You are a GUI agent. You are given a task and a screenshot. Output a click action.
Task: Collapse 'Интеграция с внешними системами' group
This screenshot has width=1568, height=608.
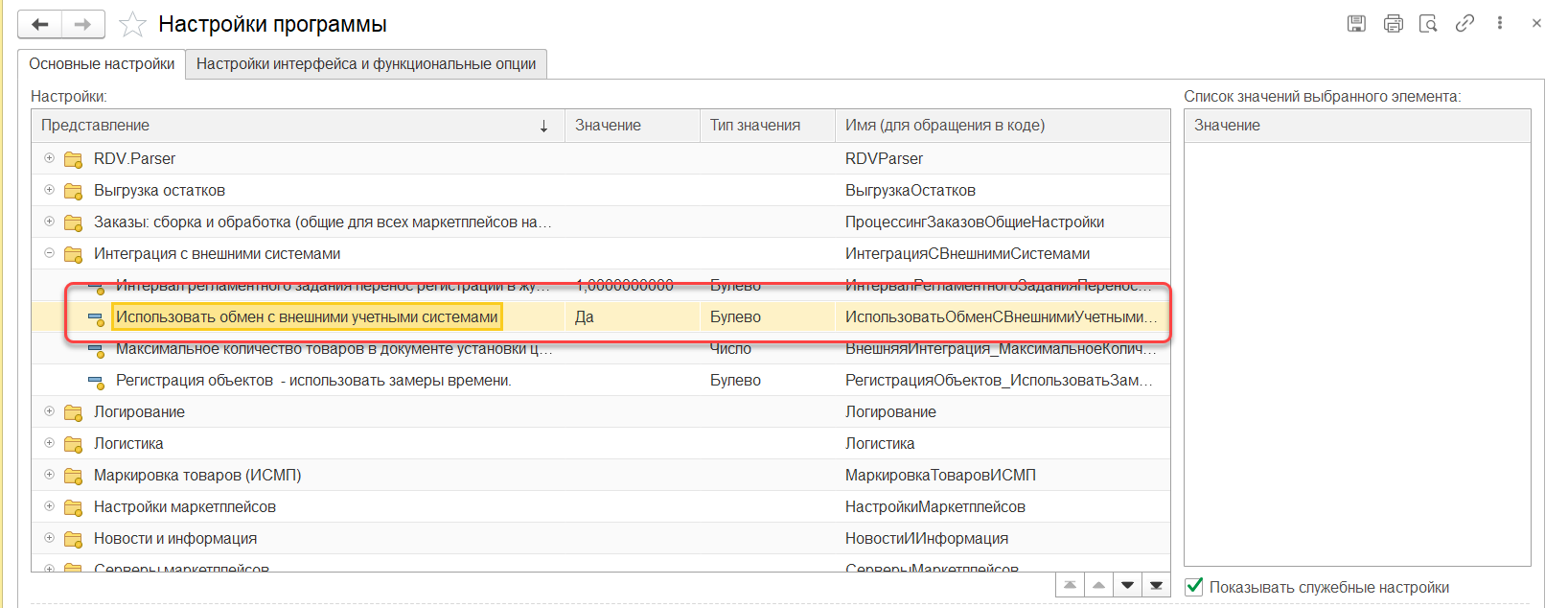(50, 253)
